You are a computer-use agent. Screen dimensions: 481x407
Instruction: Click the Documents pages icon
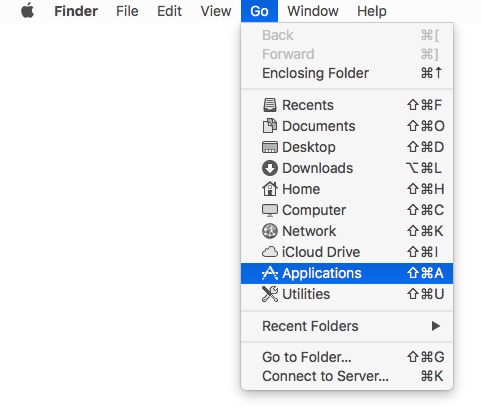click(x=270, y=126)
